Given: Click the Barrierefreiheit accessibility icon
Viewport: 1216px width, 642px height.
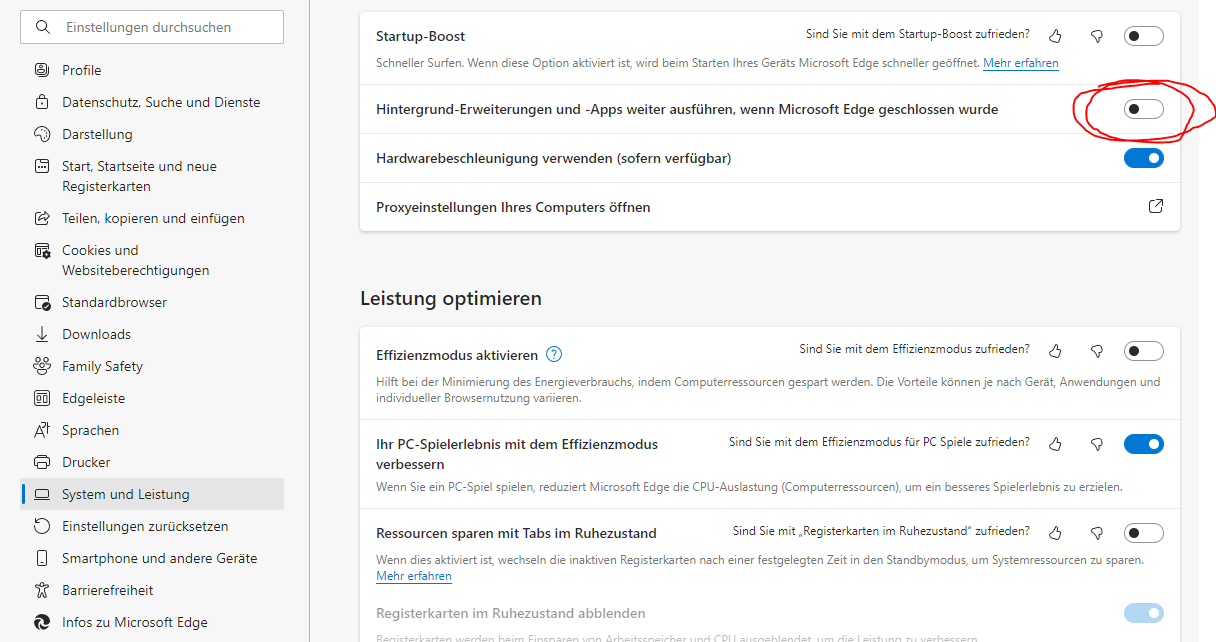Looking at the screenshot, I should pyautogui.click(x=42, y=590).
